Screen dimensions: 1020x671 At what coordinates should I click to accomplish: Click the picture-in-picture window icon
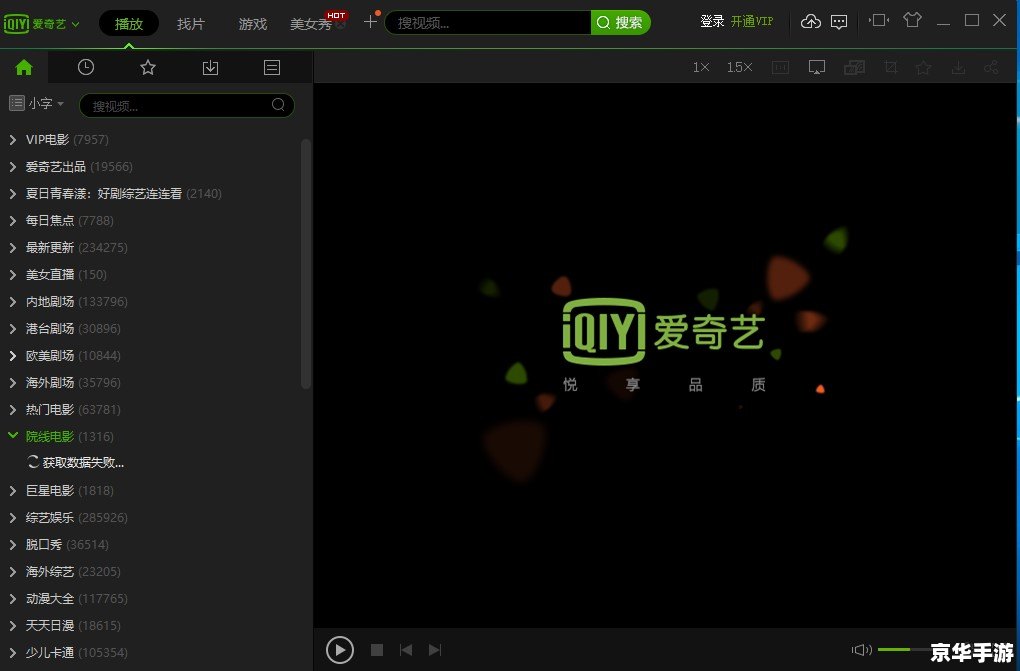coord(854,67)
